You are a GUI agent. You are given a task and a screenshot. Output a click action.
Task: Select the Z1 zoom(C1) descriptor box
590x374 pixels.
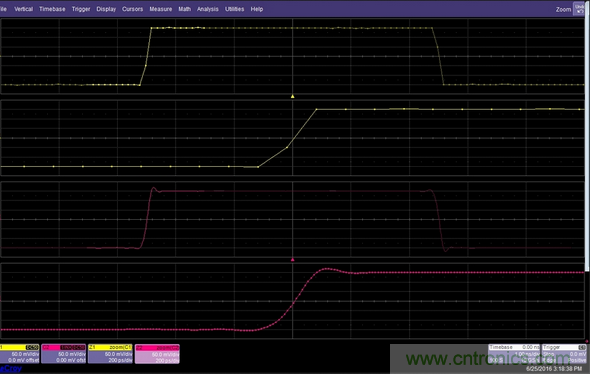click(110, 354)
